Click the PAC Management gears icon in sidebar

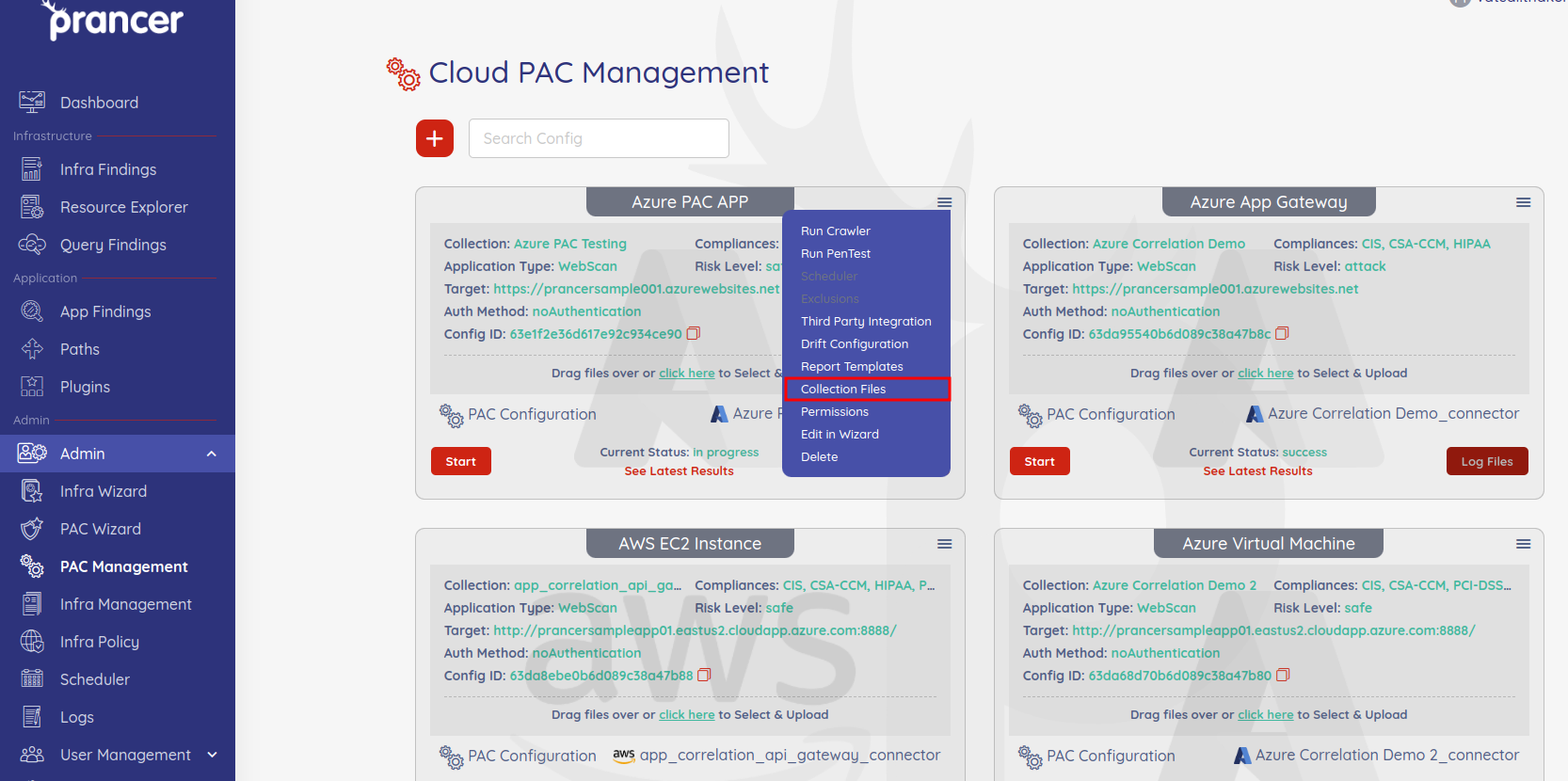(x=32, y=566)
